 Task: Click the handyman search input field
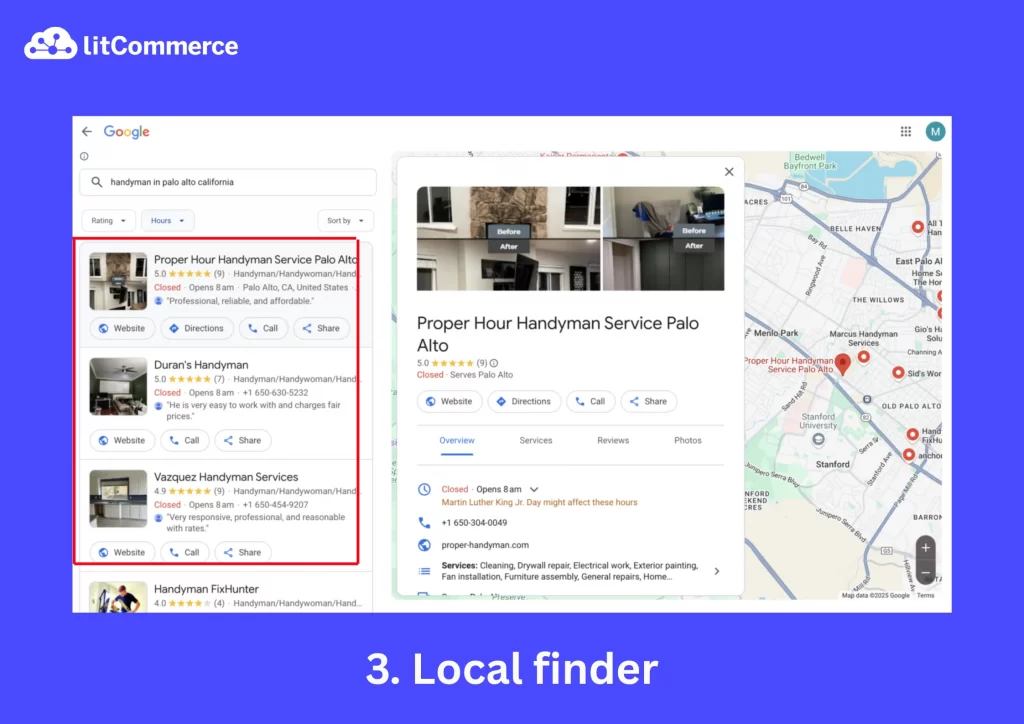pos(228,182)
